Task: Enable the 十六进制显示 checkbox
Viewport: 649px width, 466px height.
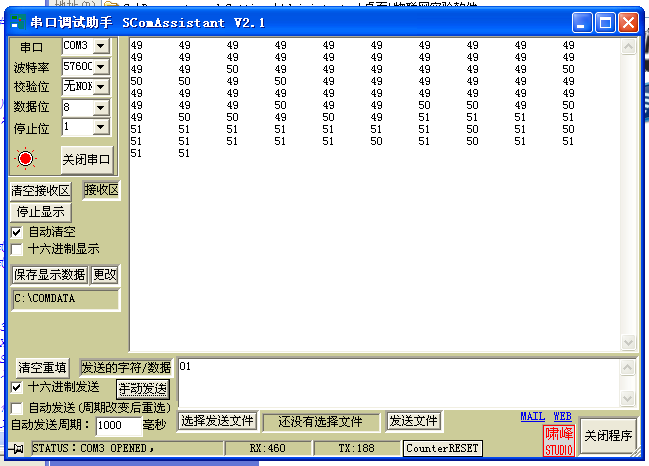Action: tap(17, 250)
